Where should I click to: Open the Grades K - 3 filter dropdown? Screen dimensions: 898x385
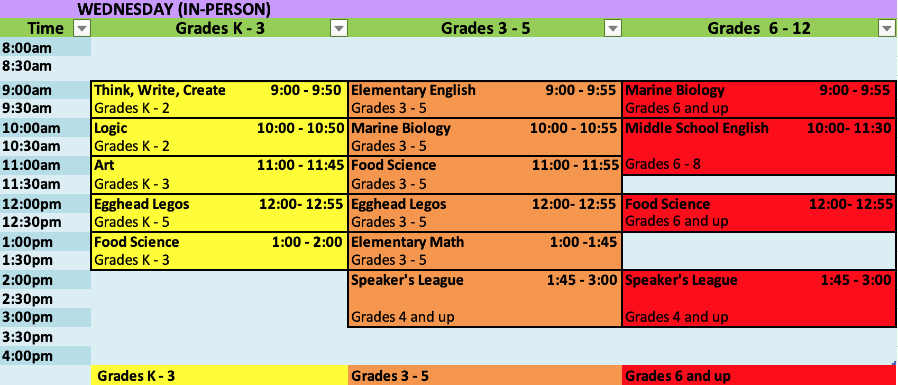tap(340, 28)
